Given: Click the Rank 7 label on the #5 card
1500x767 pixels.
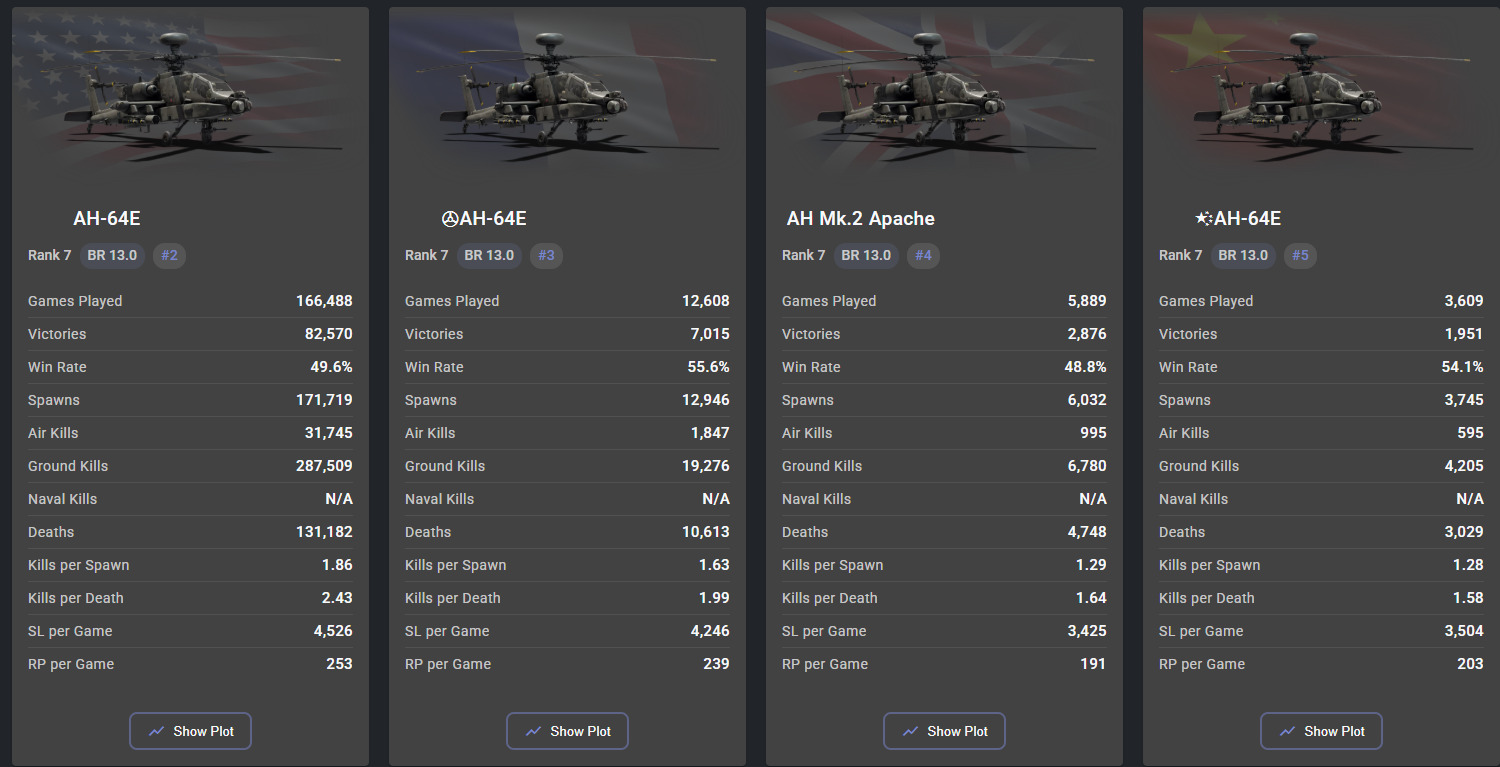Looking at the screenshot, I should coord(1181,255).
